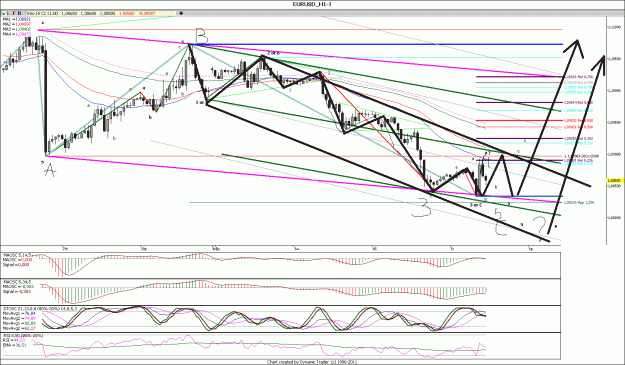The width and height of the screenshot is (625, 365).
Task: Click the Dynamic Trader copyright footer text
Action: 312,362
